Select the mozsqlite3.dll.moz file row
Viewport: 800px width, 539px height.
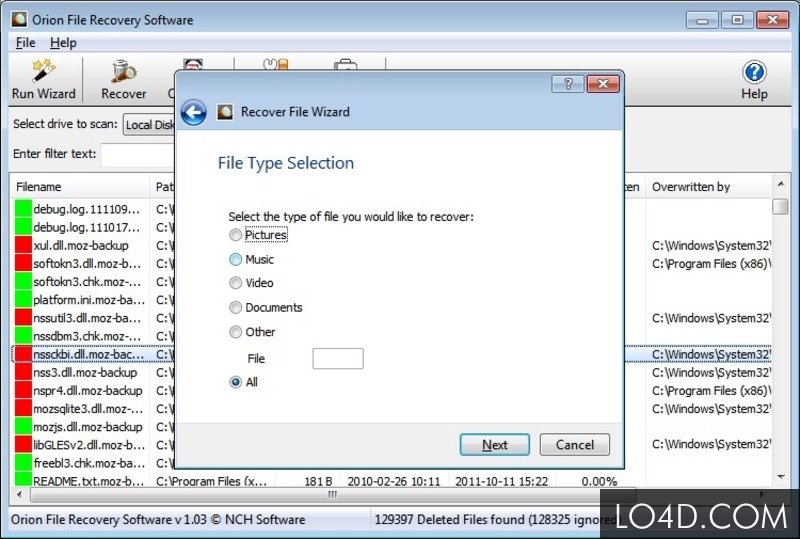(x=92, y=409)
